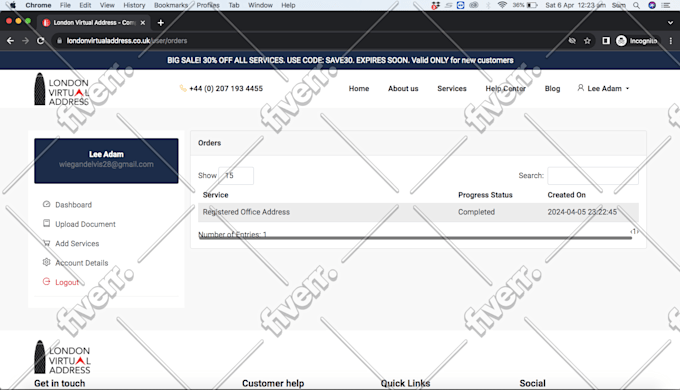
Task: Open Upload Document in the sidebar
Action: tap(85, 224)
